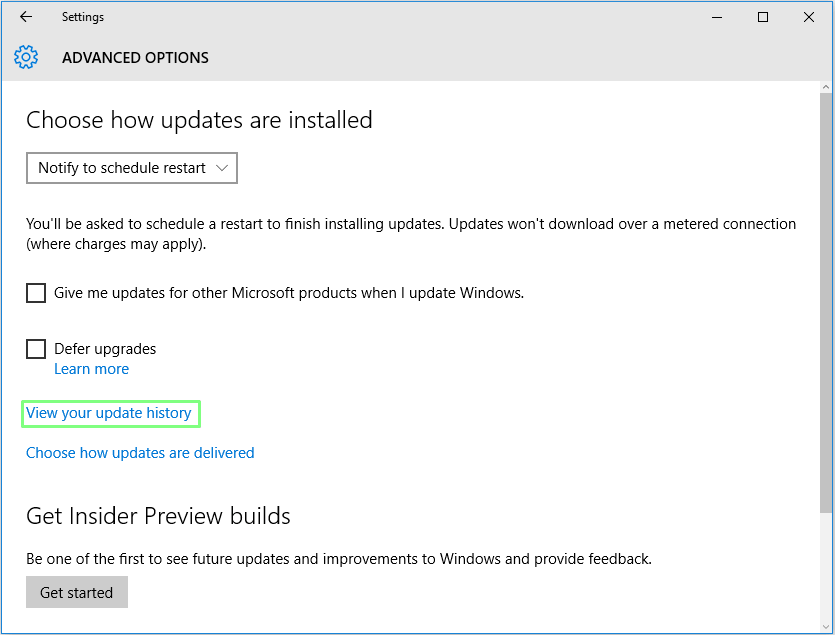Tick the Defer upgrades checkbox
This screenshot has height=635, width=835.
click(36, 349)
